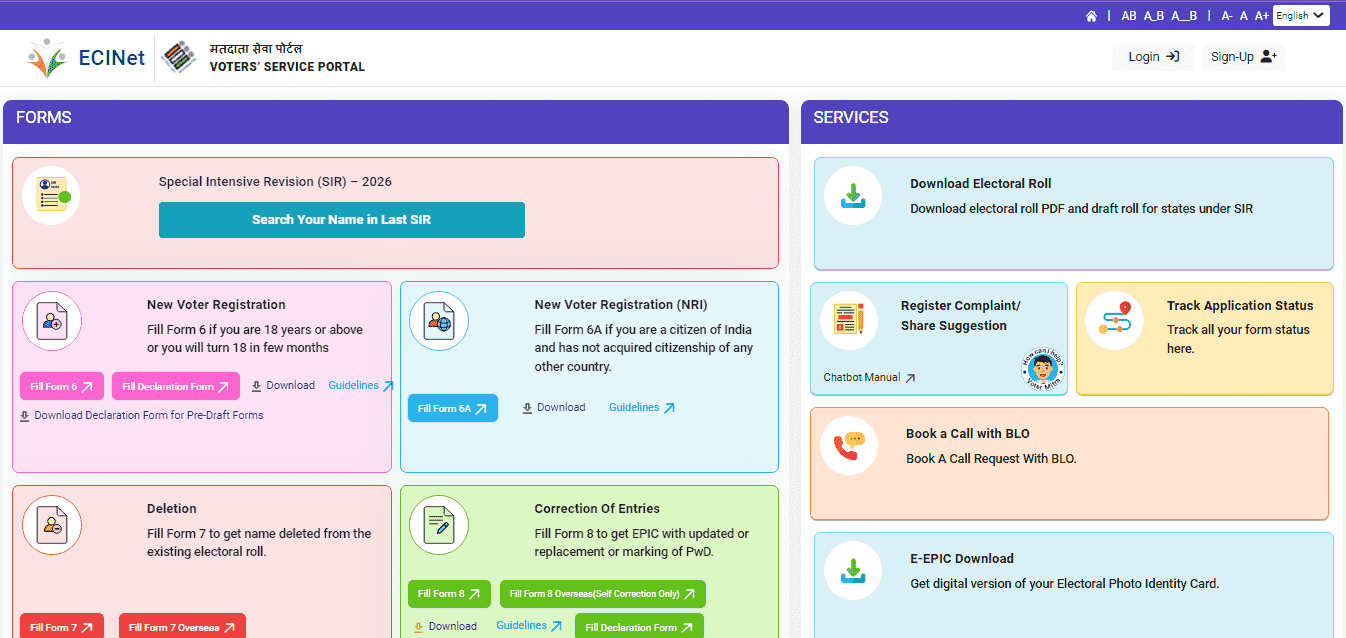Click the home icon in the top bar

point(1091,15)
